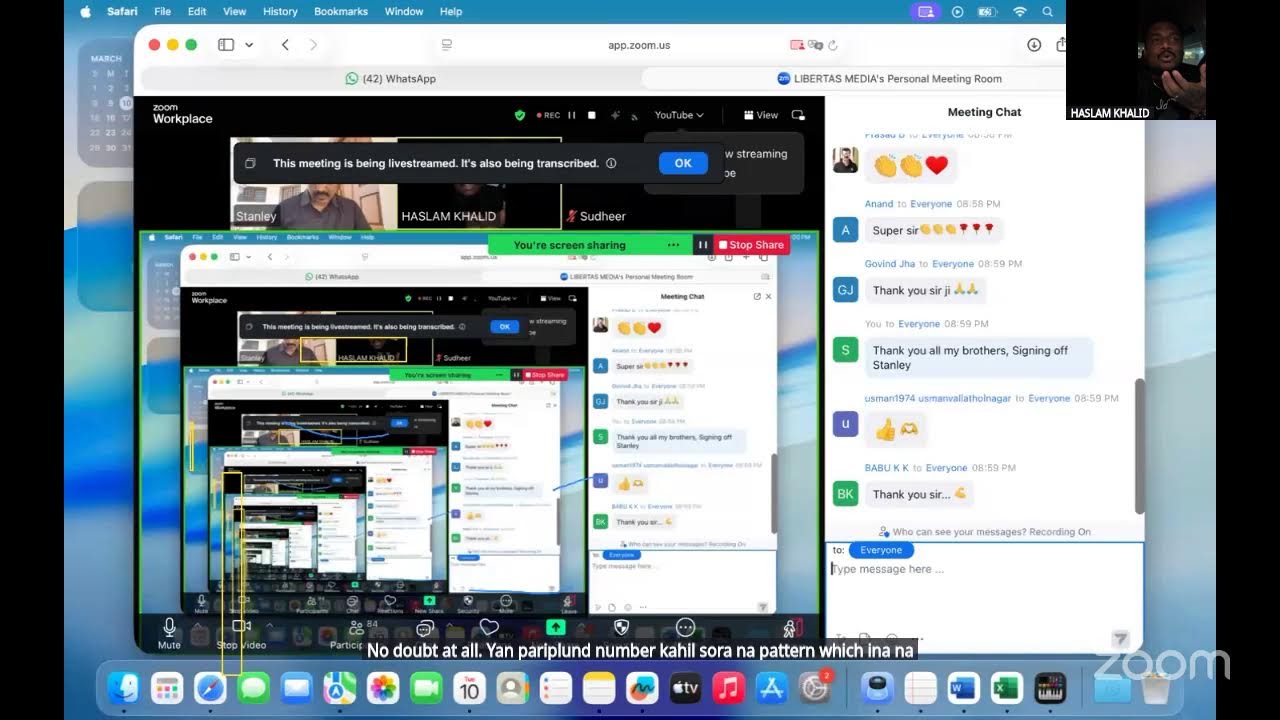Click the AI Companion sparkle icon
The height and width of the screenshot is (720, 1280).
(x=616, y=115)
